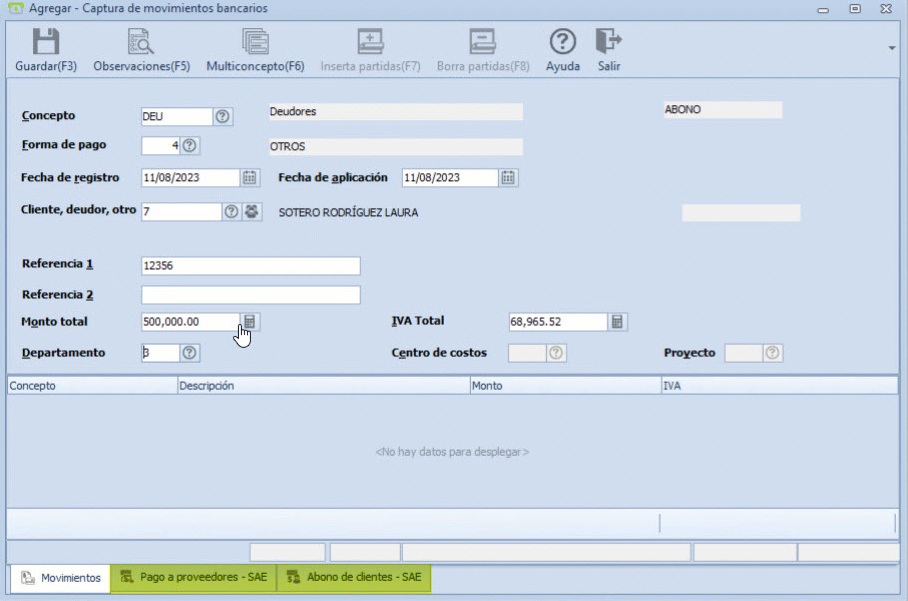Open calculator next to IVA Total

click(x=618, y=322)
